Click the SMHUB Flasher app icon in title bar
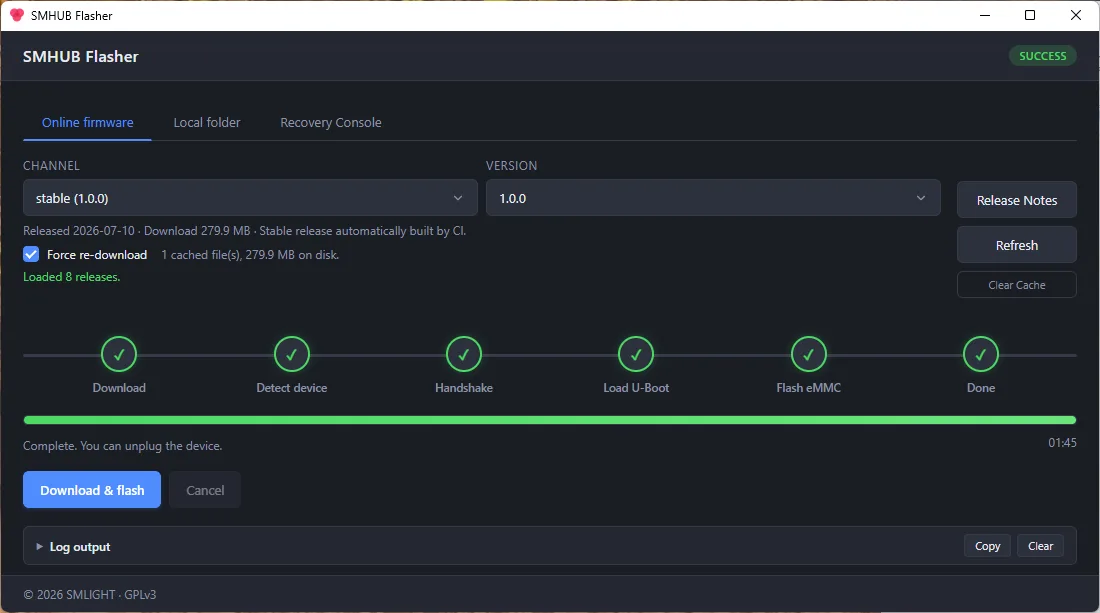Screen dimensions: 1100x613 [17, 15]
